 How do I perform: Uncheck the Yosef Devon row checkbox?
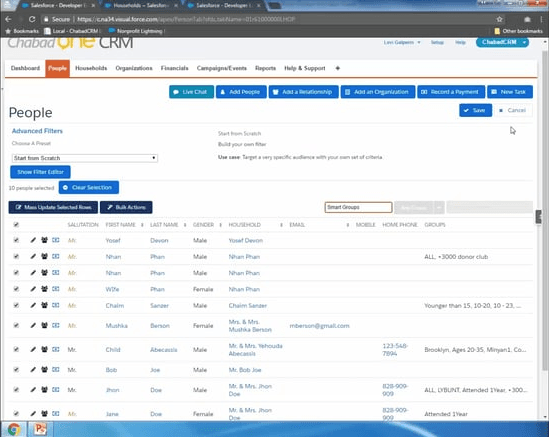(x=16, y=240)
